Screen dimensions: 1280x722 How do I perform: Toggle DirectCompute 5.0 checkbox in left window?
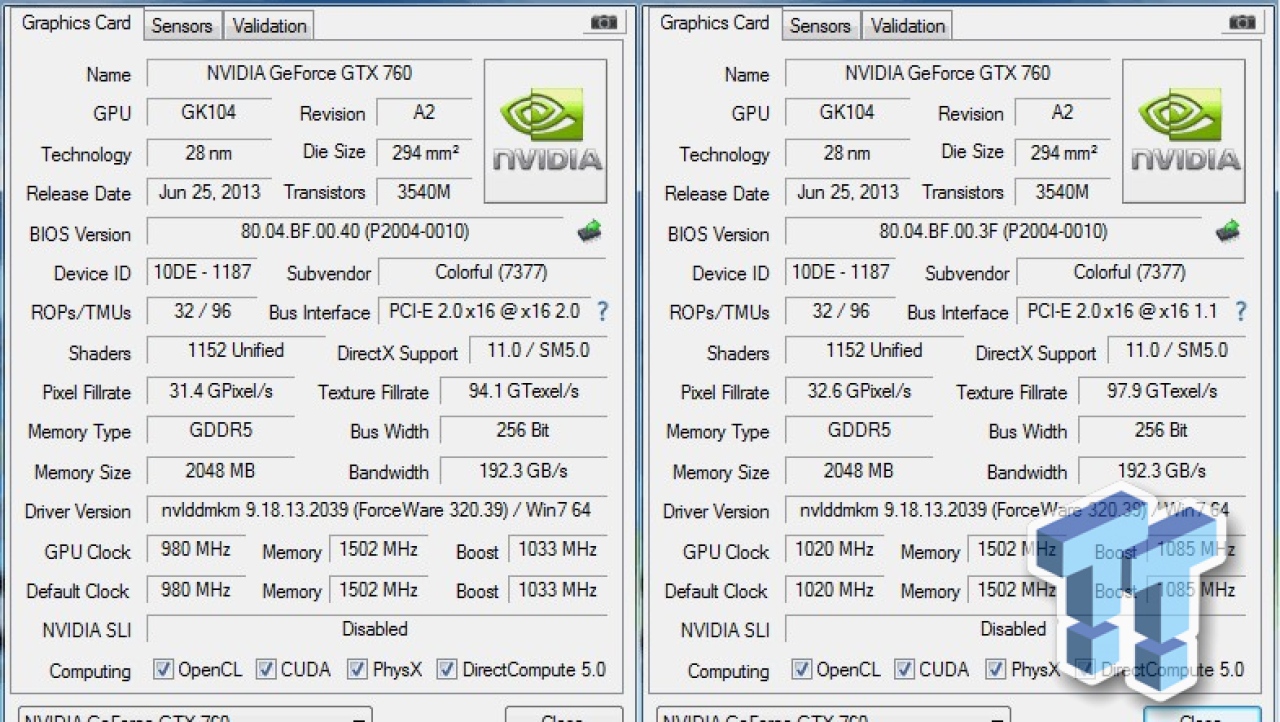pos(446,669)
